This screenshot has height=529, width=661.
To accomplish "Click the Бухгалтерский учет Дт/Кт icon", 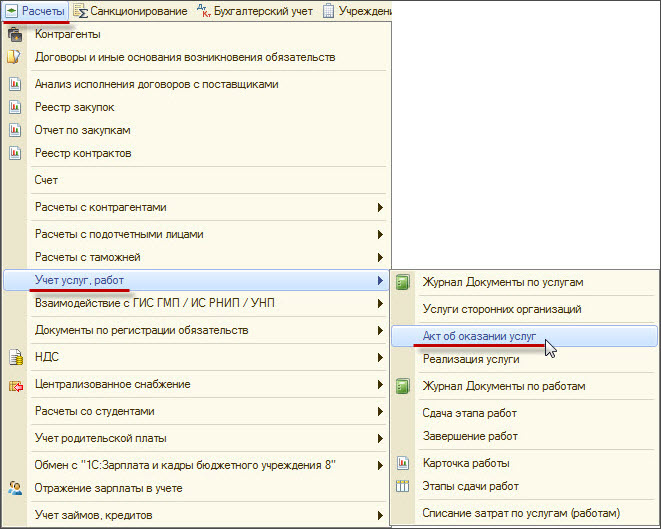I will (204, 11).
